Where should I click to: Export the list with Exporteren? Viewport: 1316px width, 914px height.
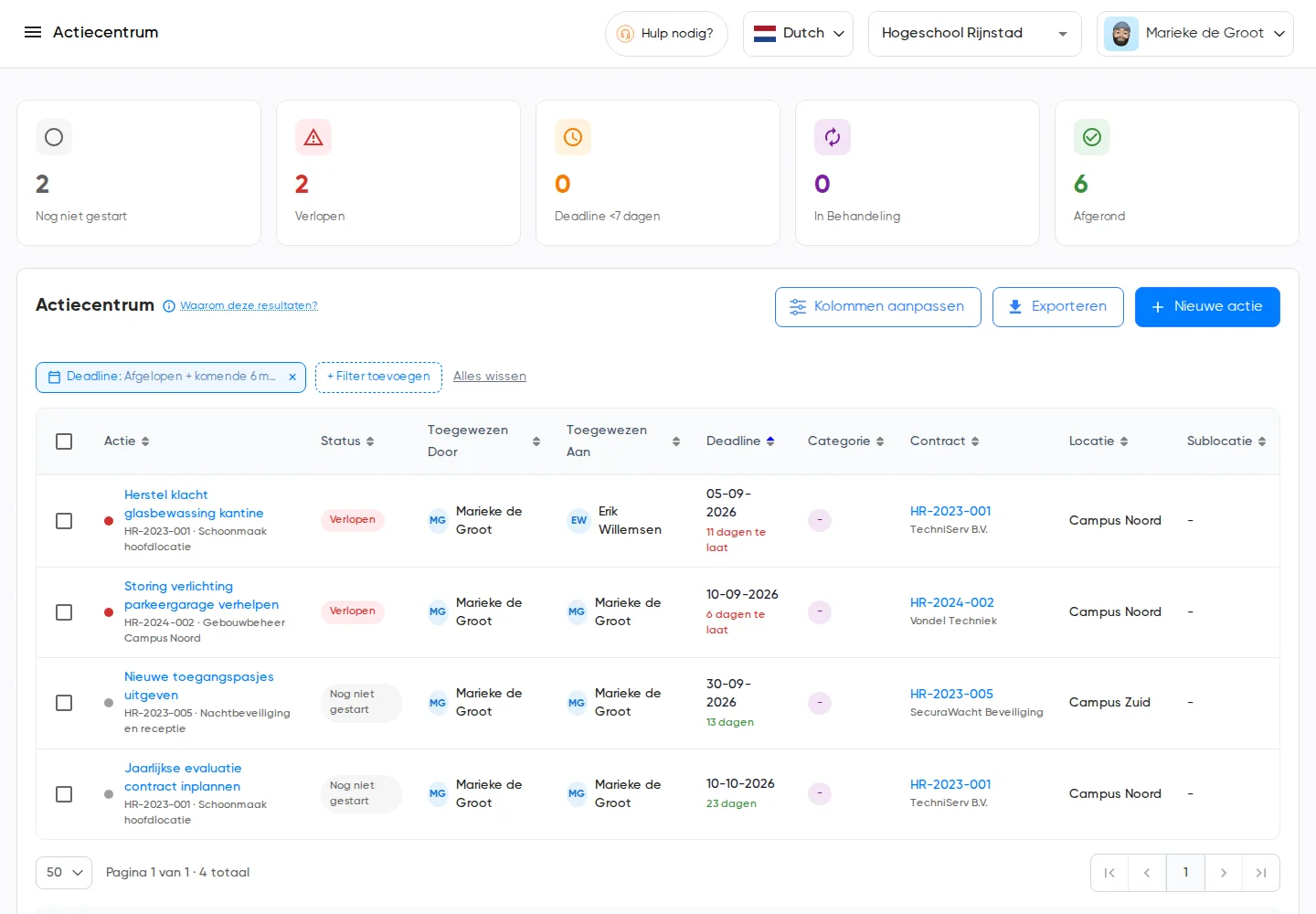tap(1058, 307)
